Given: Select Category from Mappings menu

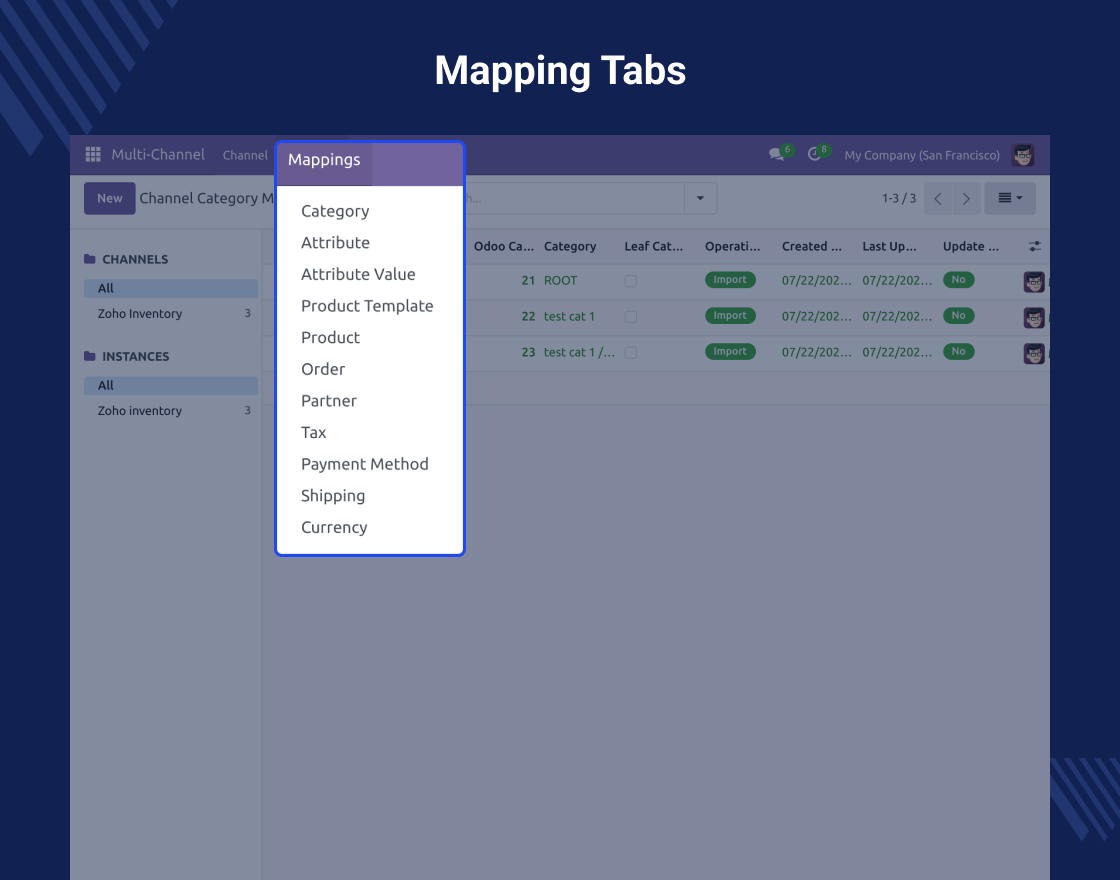Looking at the screenshot, I should coord(335,211).
